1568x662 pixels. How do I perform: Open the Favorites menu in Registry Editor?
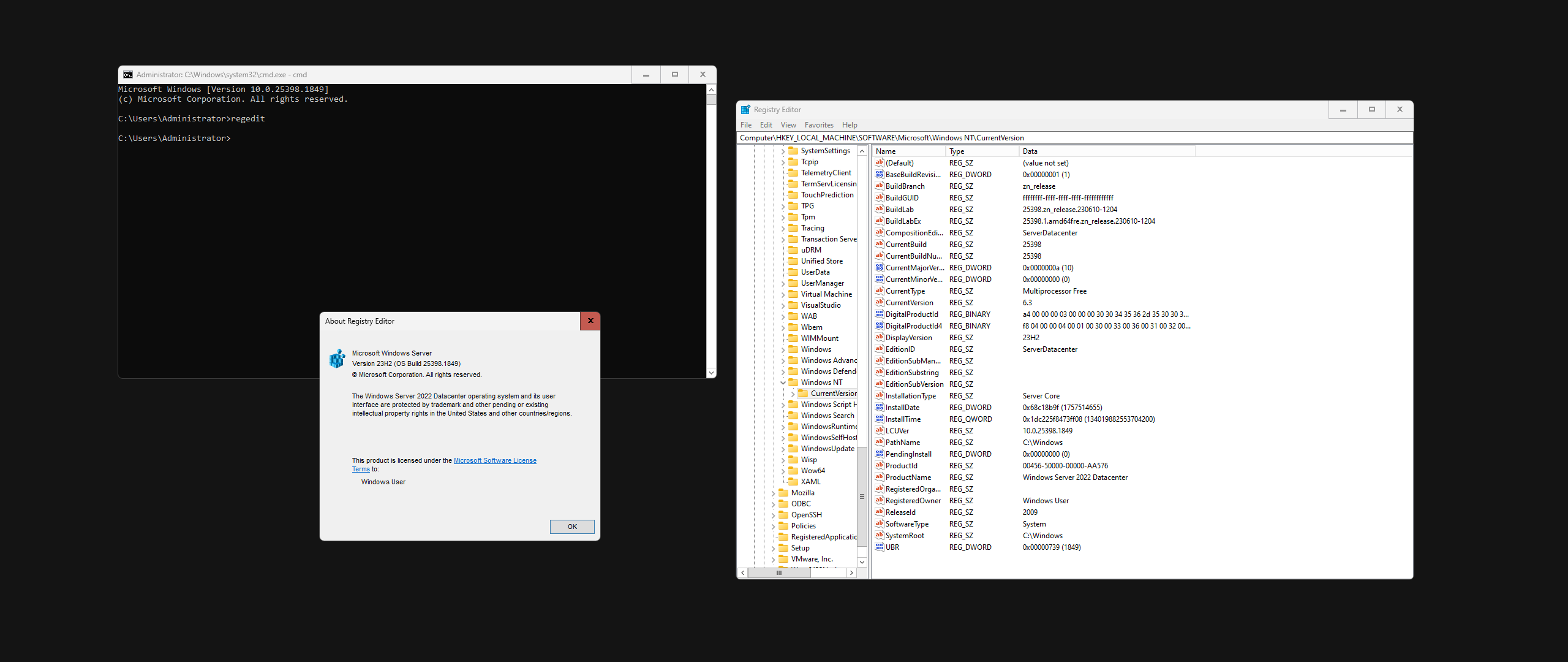click(819, 125)
